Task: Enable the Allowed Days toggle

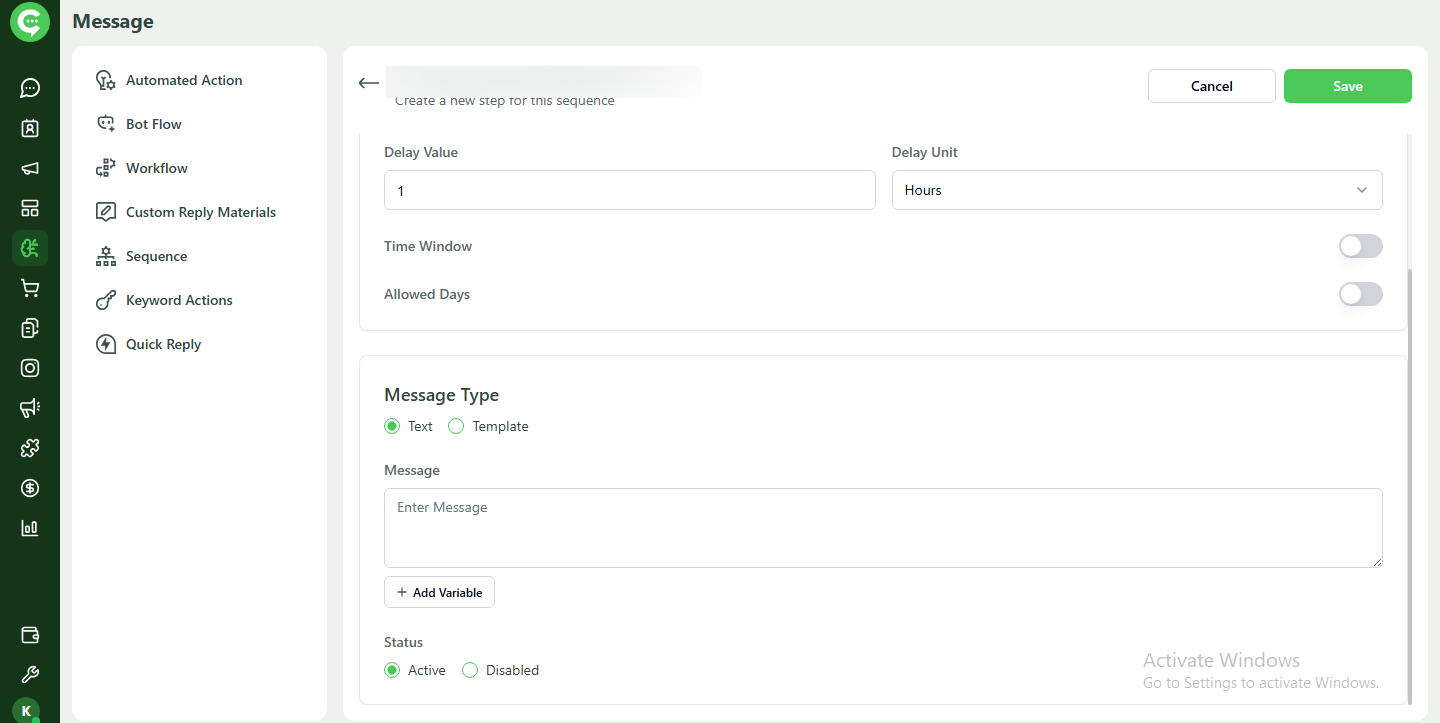Action: tap(1360, 294)
